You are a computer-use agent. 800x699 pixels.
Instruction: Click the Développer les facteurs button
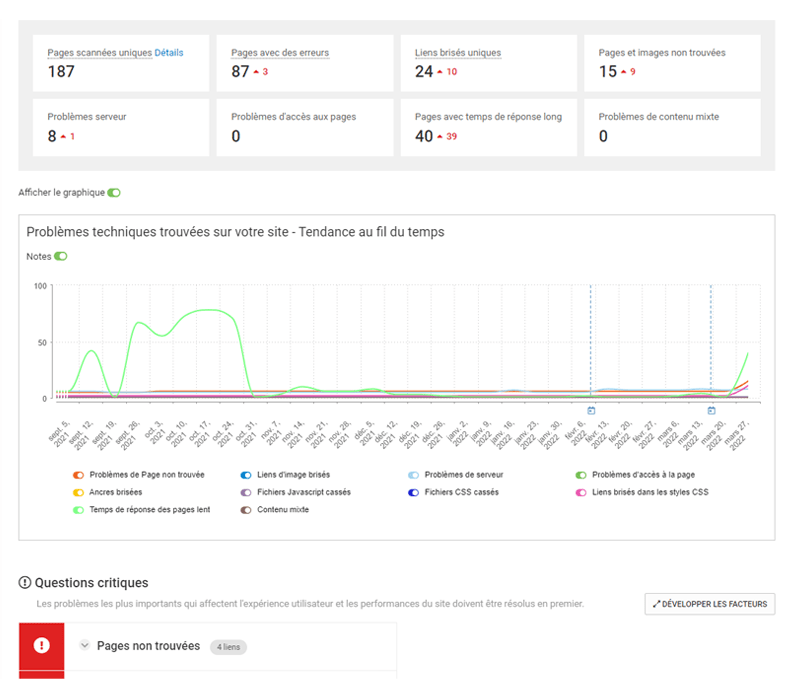[x=709, y=604]
